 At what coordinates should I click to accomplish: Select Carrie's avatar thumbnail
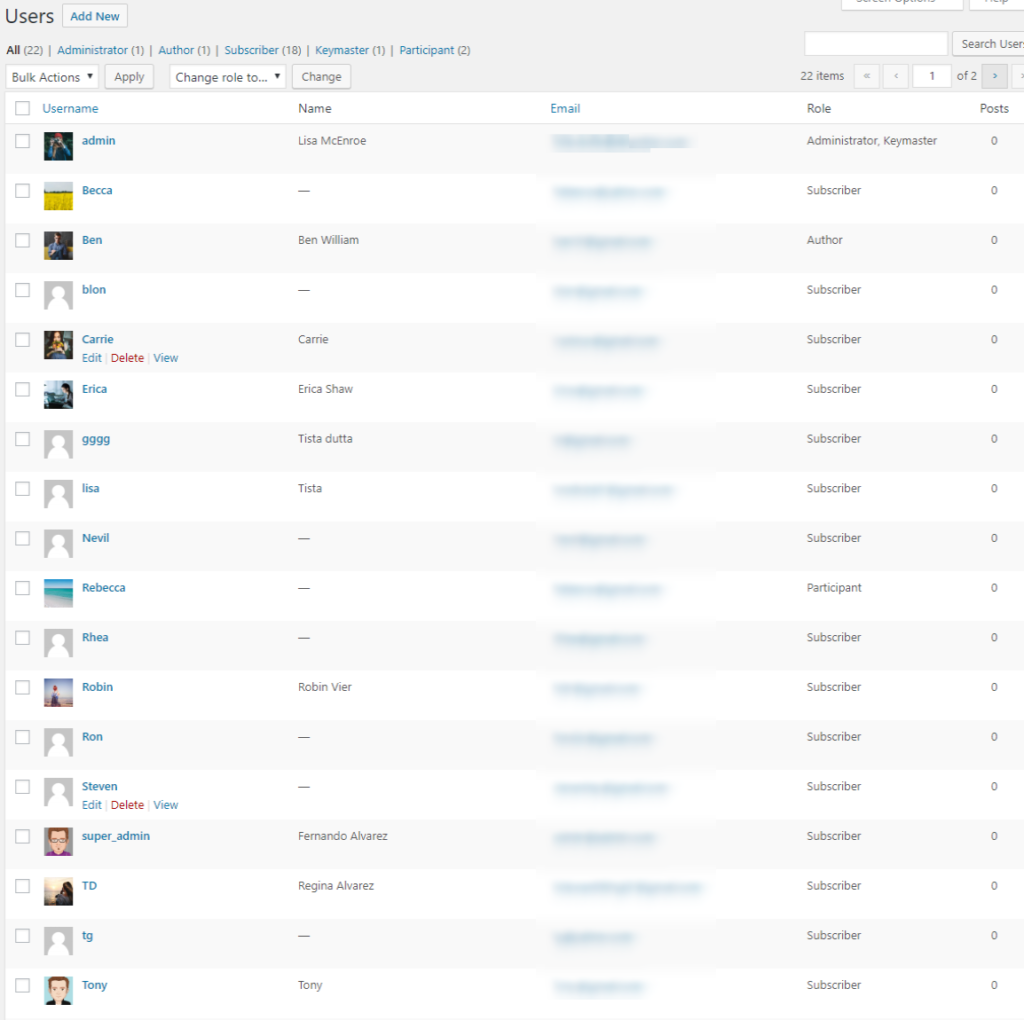(x=57, y=346)
